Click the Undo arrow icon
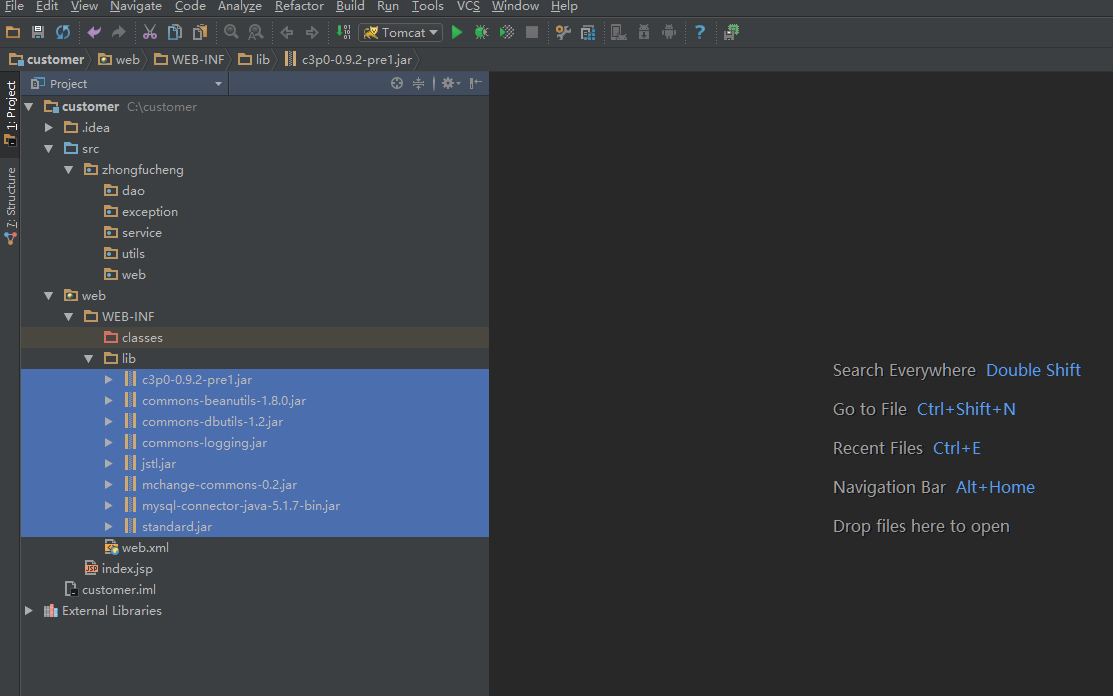The width and height of the screenshot is (1113, 696). tap(94, 33)
